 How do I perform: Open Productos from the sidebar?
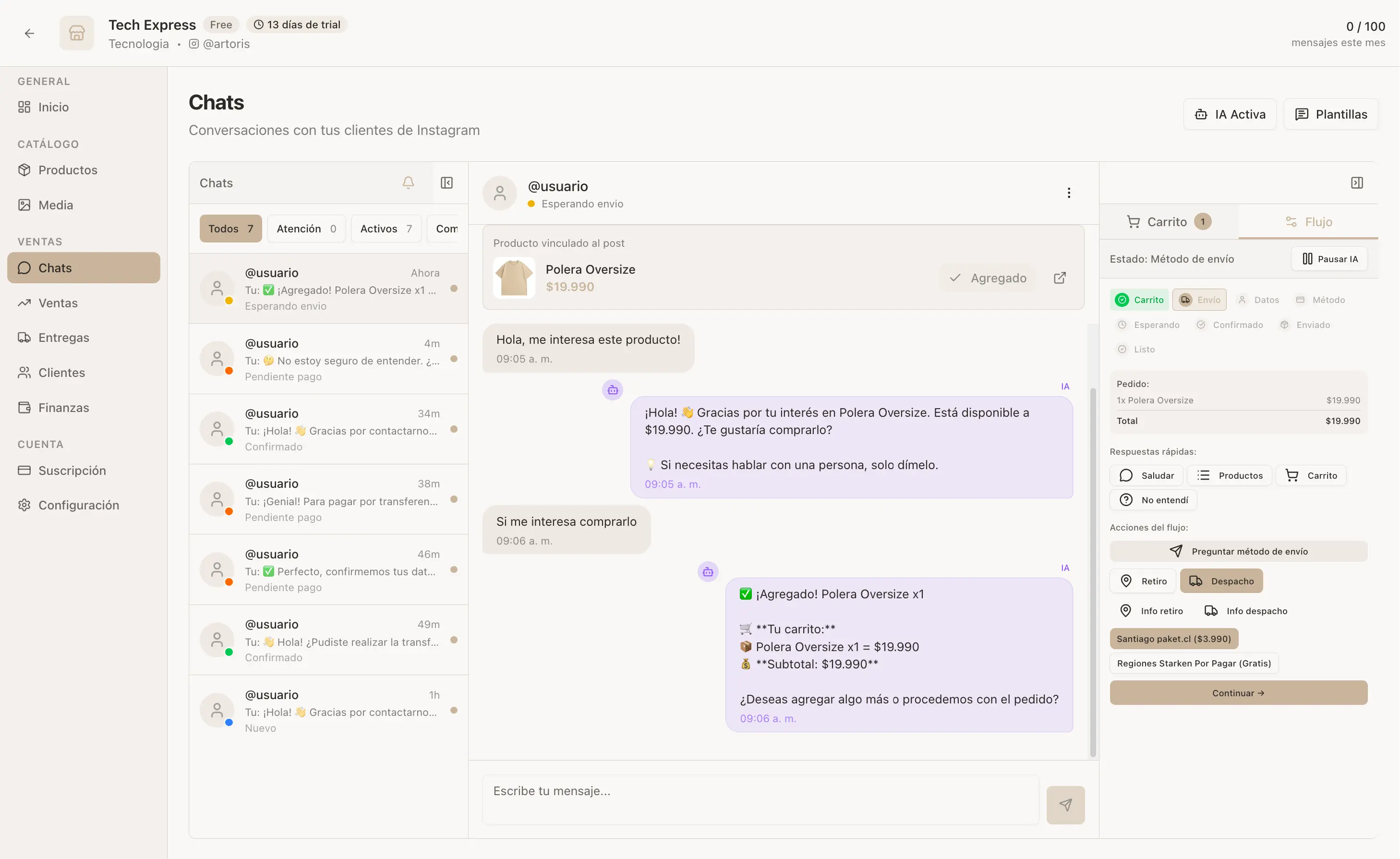click(x=68, y=169)
